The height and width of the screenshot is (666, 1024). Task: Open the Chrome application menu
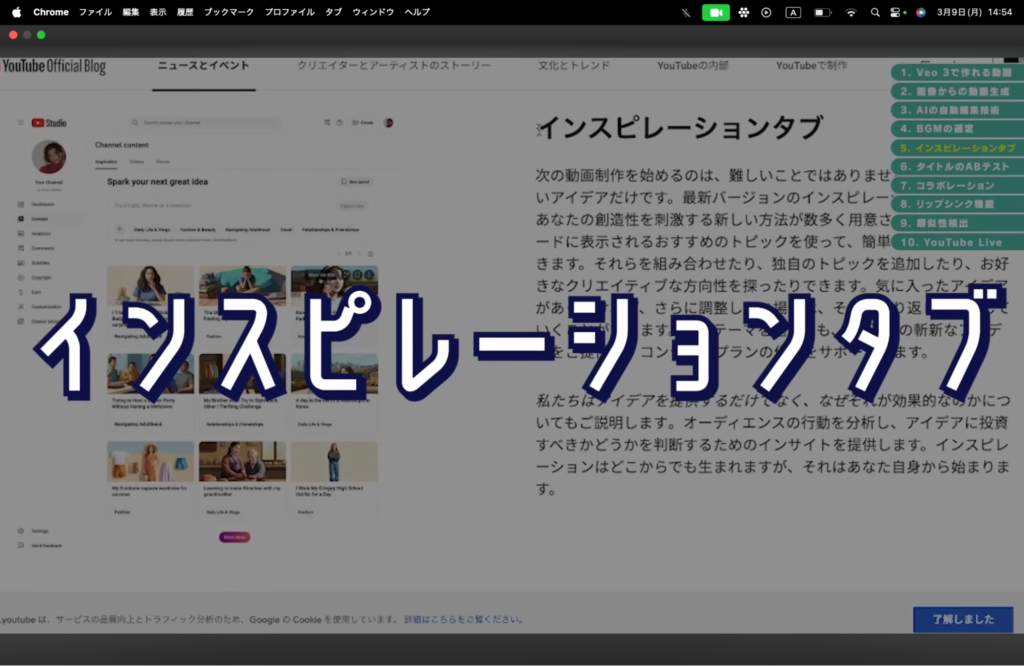pyautogui.click(x=51, y=12)
